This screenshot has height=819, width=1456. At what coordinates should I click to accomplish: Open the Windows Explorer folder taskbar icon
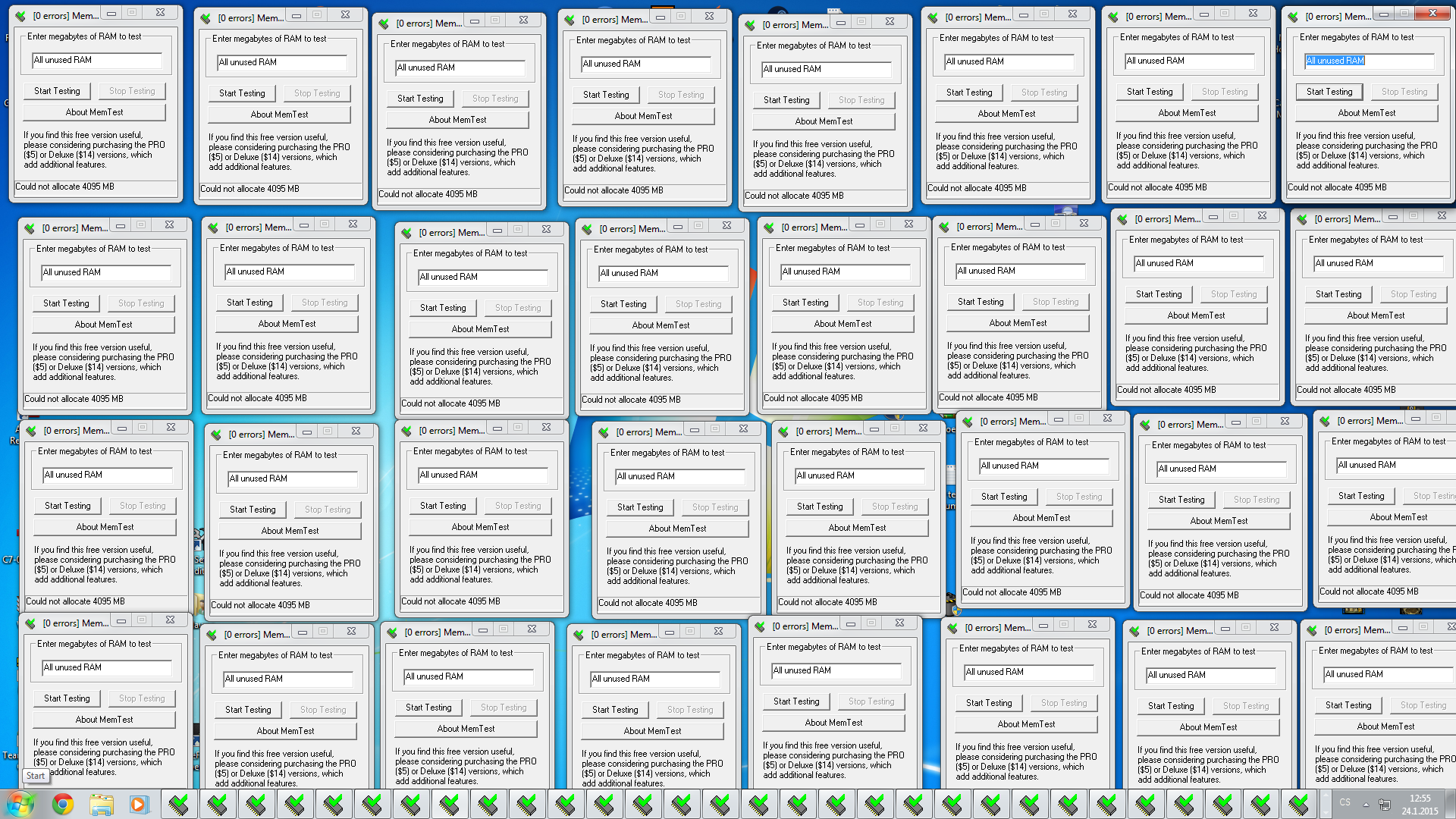coord(101,803)
